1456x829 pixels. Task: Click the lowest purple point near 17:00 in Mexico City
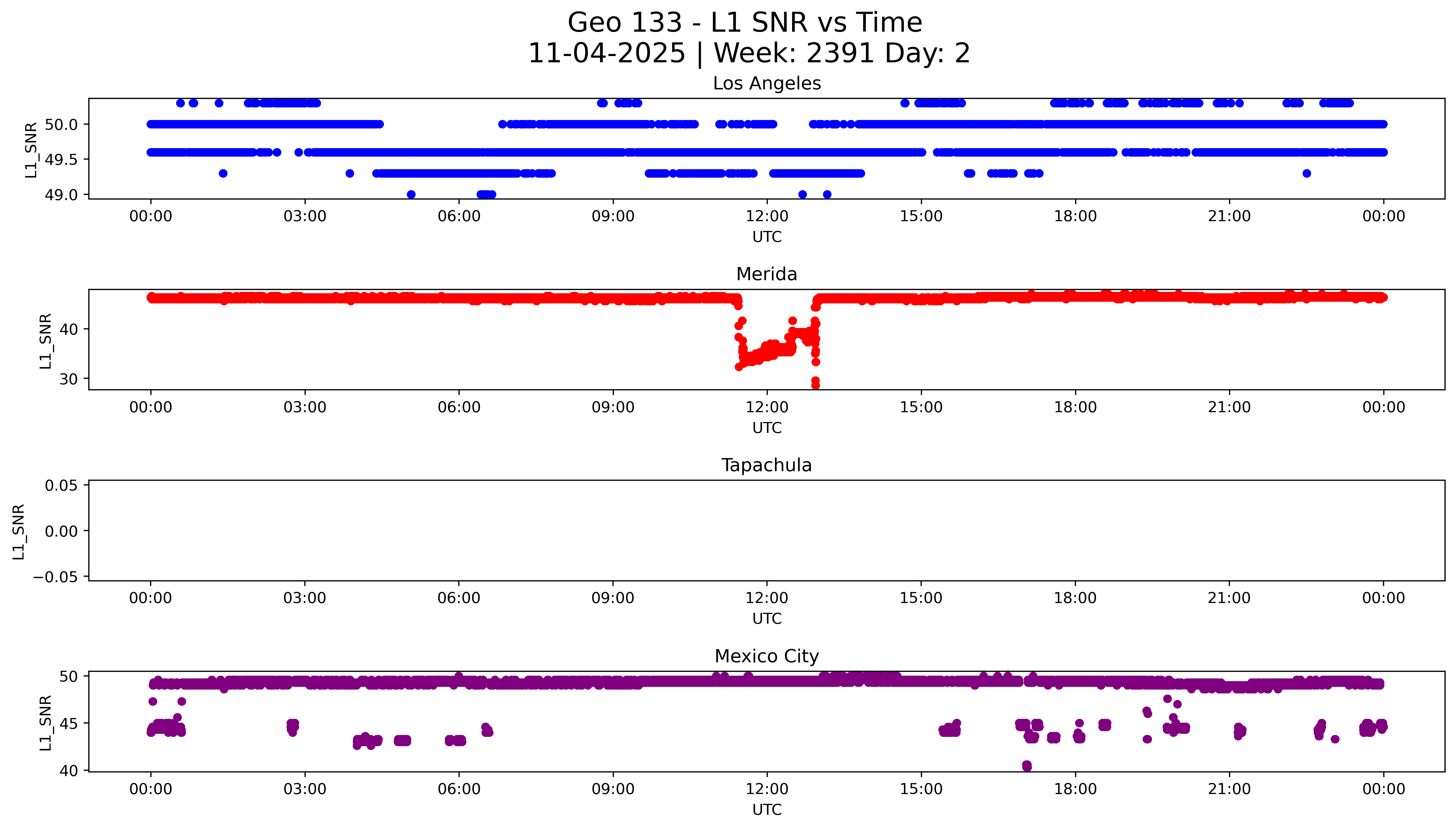pyautogui.click(x=1027, y=766)
